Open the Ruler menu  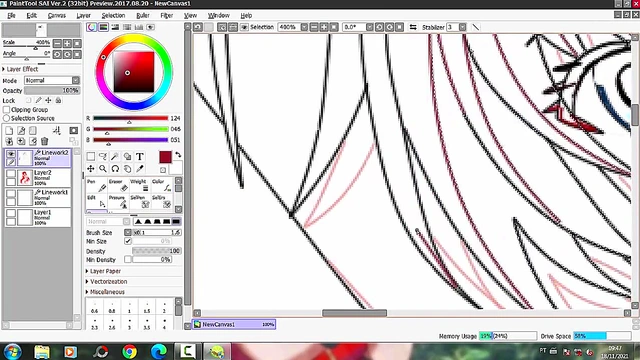coord(143,16)
